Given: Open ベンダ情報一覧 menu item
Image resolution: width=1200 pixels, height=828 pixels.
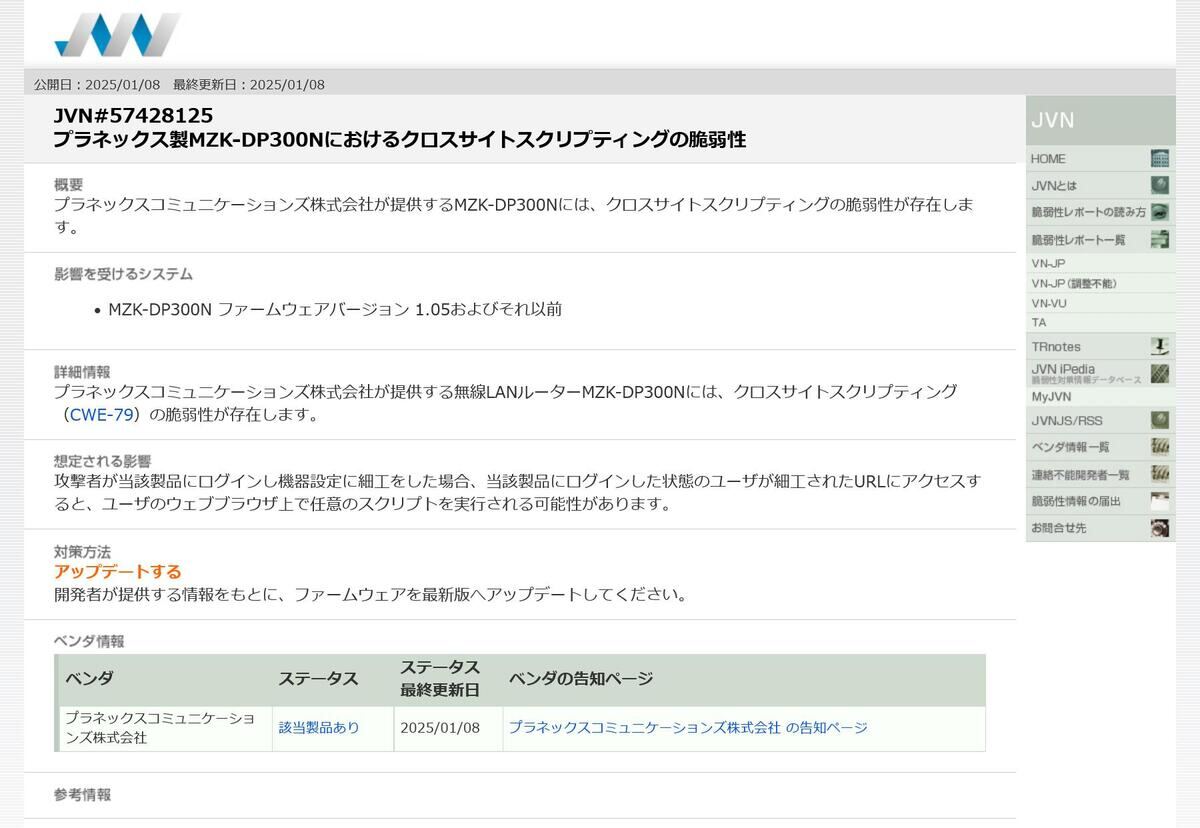Looking at the screenshot, I should pos(1100,447).
